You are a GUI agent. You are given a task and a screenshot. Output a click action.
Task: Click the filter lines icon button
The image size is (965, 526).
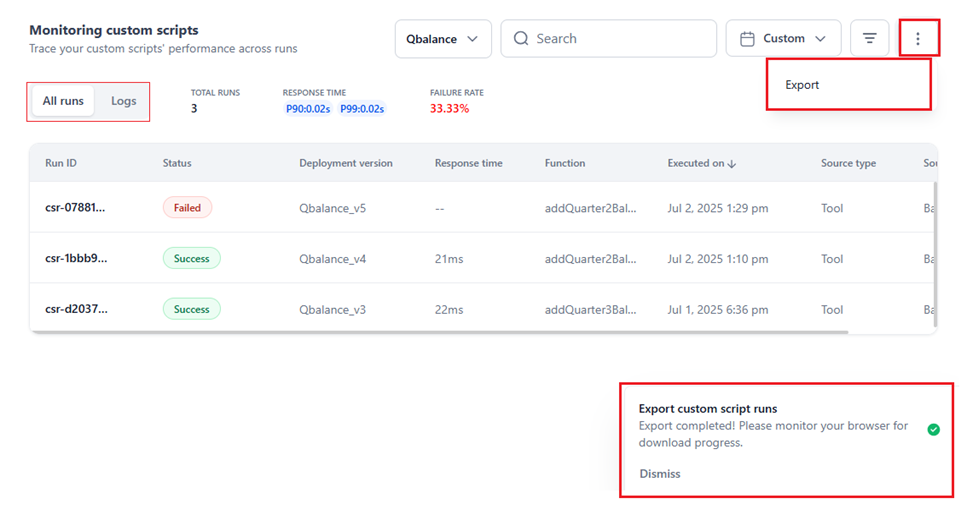coord(870,39)
